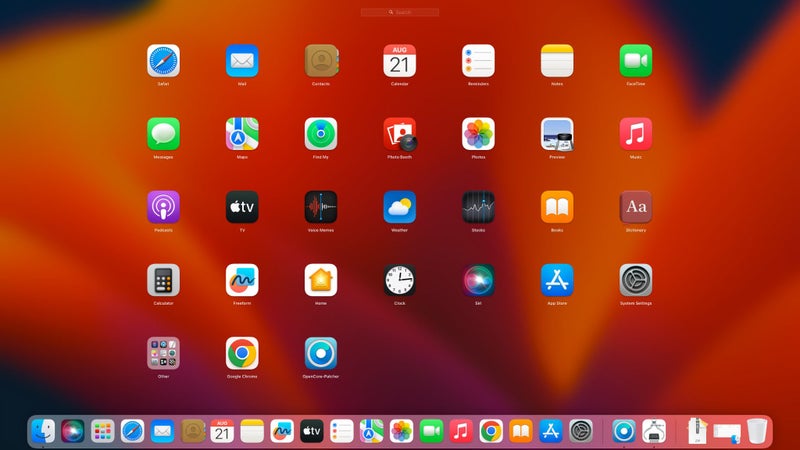Open Mail from the Dock
Viewport: 800px width, 450px height.
162,432
